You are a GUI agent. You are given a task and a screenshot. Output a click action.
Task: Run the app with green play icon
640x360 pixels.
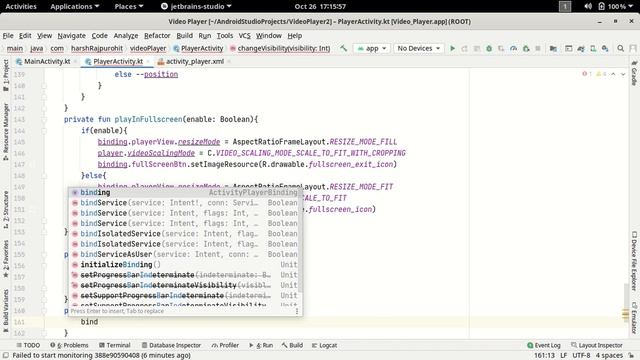452,48
